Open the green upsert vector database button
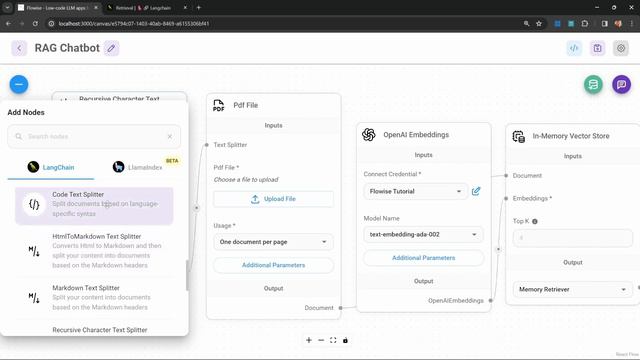640x360 pixels. coord(593,84)
